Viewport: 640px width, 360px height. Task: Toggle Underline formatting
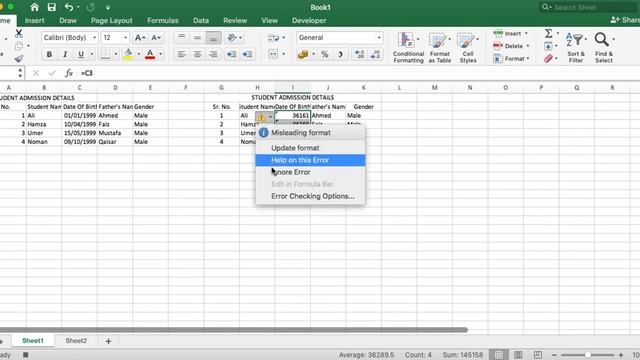point(81,54)
